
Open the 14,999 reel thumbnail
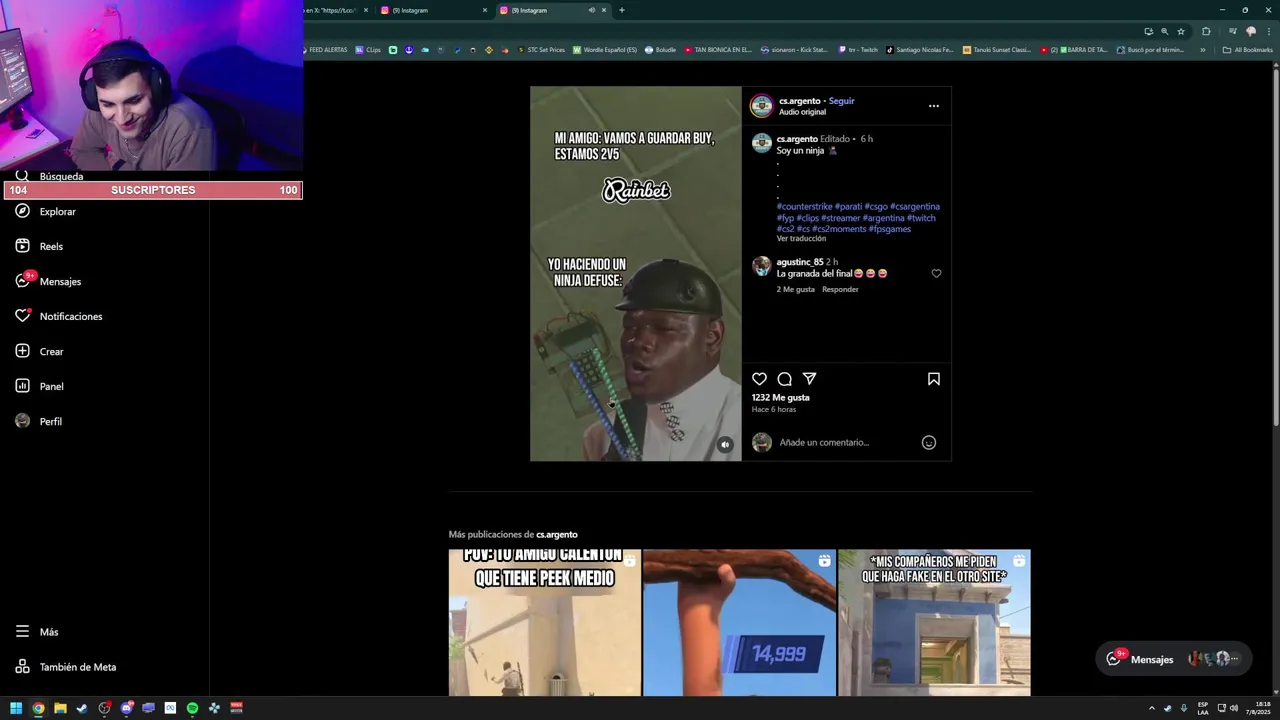(739, 622)
